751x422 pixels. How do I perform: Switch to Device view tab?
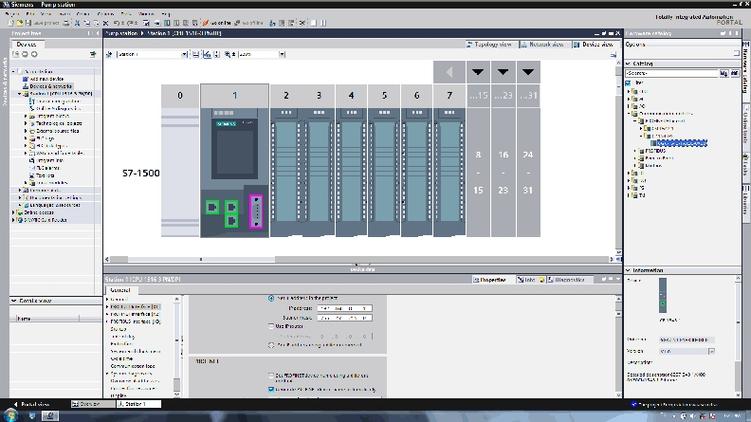coord(594,44)
